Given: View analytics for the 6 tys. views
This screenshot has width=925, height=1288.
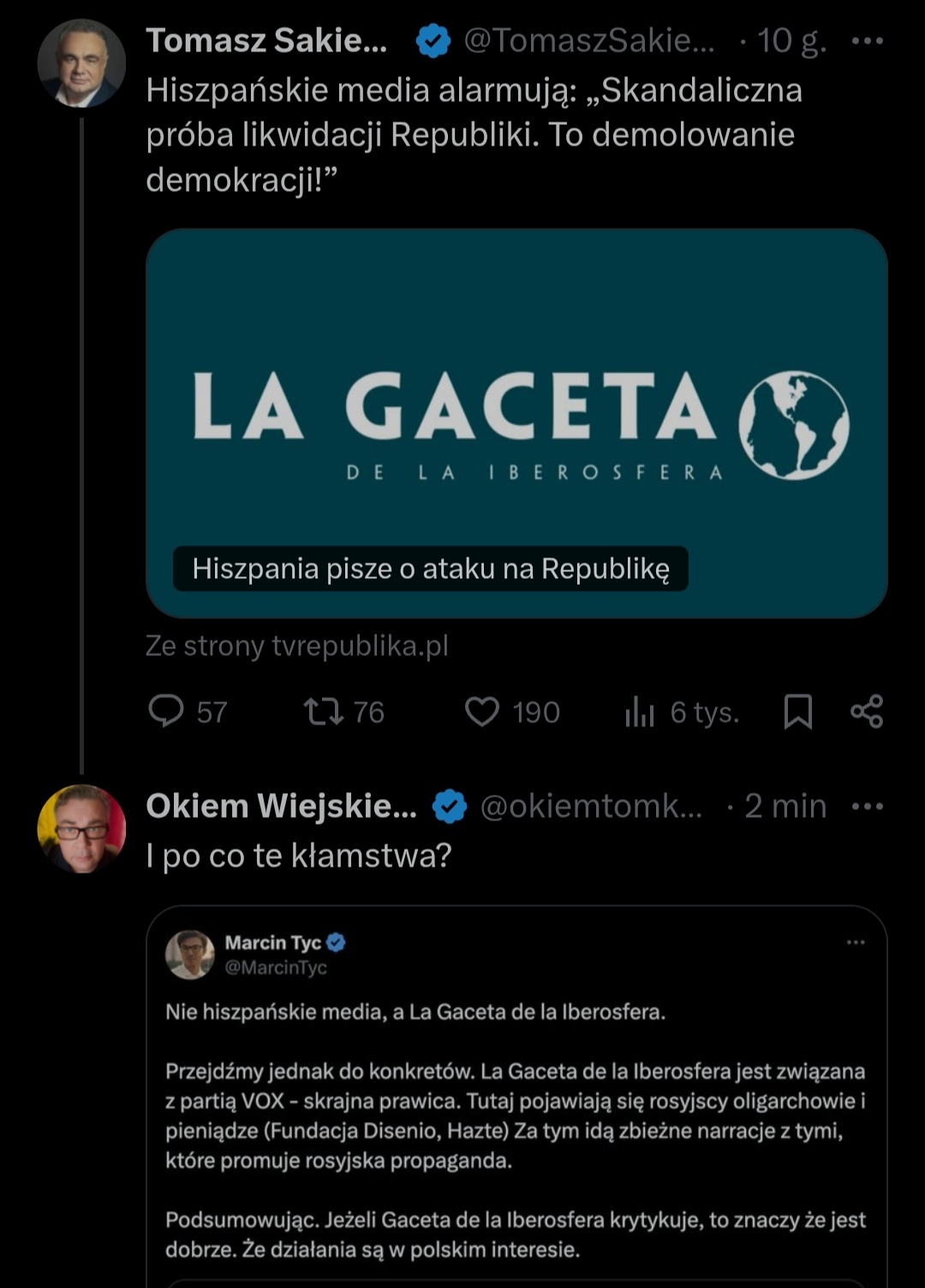Looking at the screenshot, I should tap(640, 712).
